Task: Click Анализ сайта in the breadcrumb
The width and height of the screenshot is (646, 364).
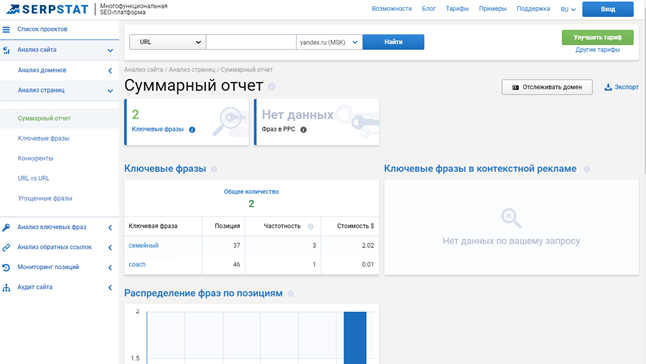Action: 143,70
